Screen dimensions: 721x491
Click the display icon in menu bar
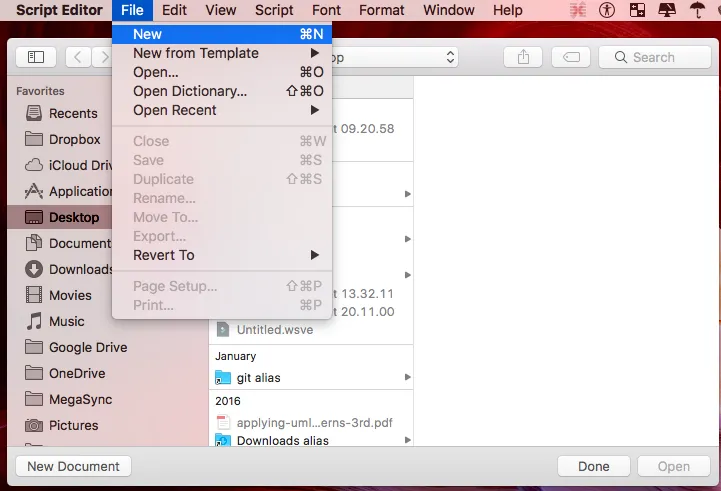[667, 10]
